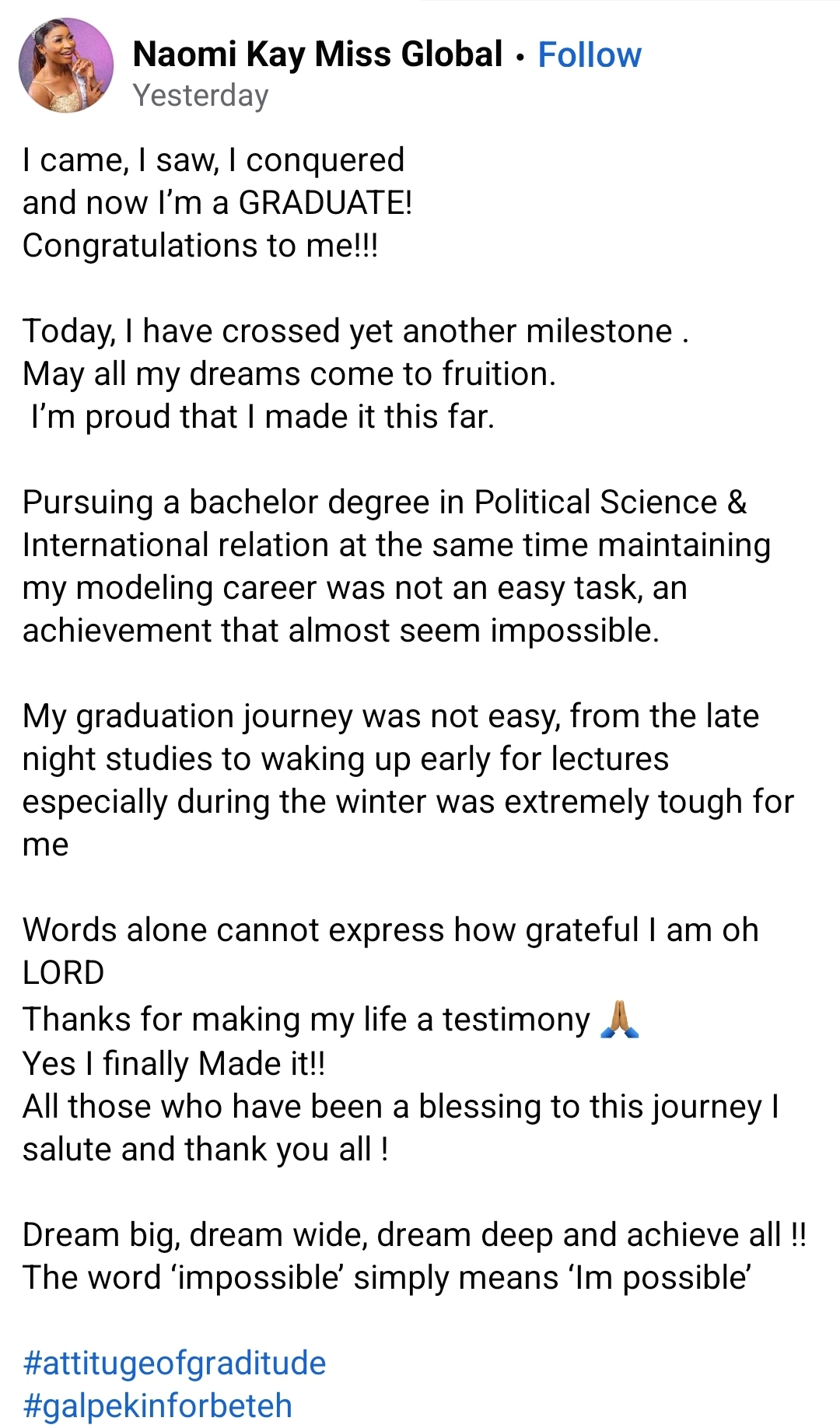Image resolution: width=840 pixels, height=1428 pixels.
Task: Tap 'May all my dreams come to fruition'
Action: tap(289, 374)
